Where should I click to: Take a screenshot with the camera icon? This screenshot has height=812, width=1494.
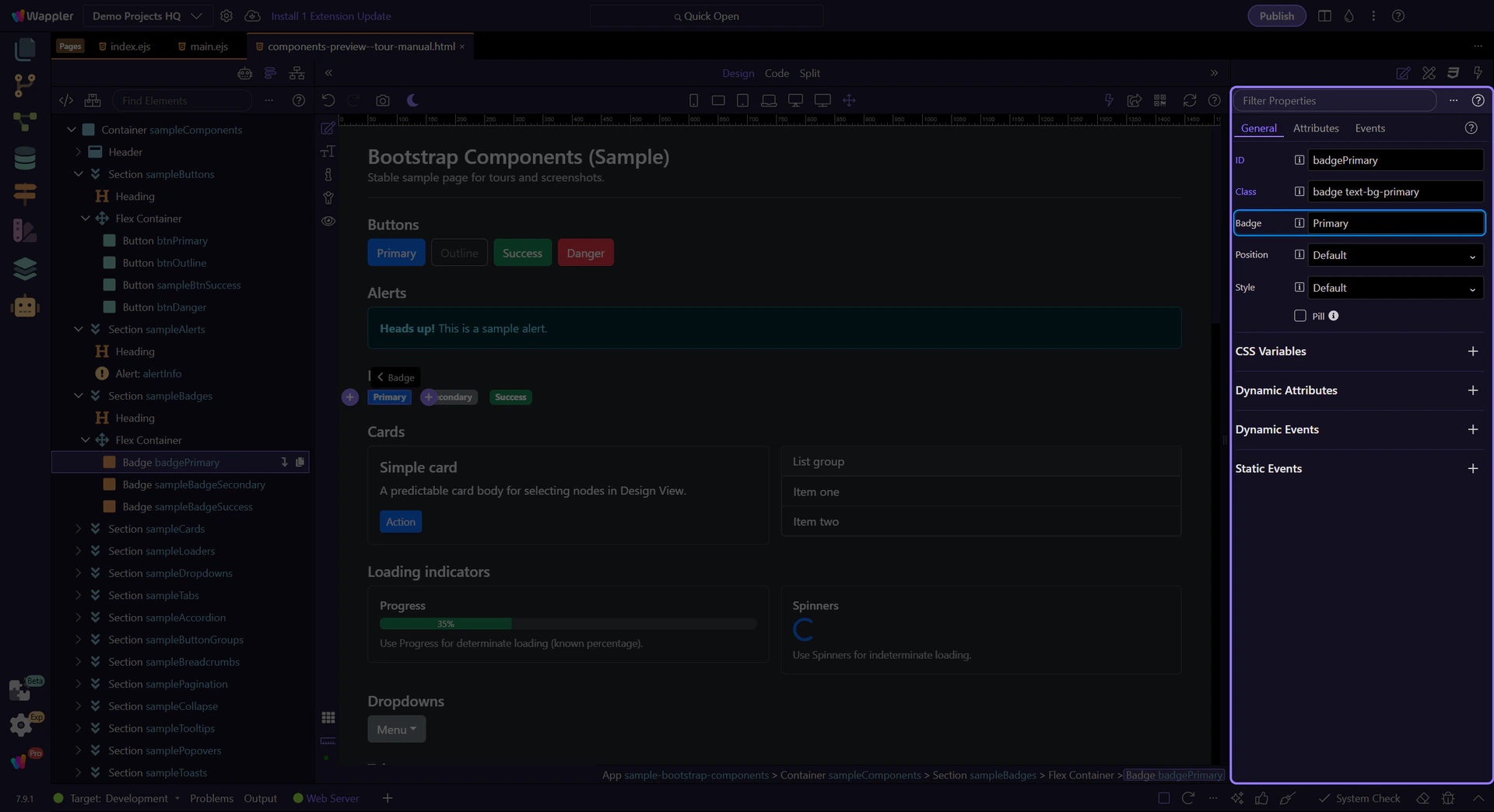click(x=383, y=100)
